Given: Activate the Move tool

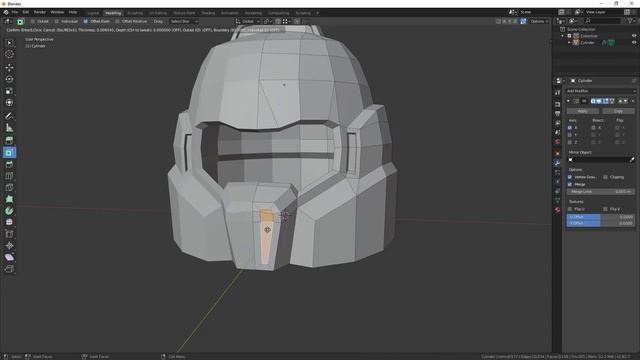Looking at the screenshot, I should (x=9, y=67).
